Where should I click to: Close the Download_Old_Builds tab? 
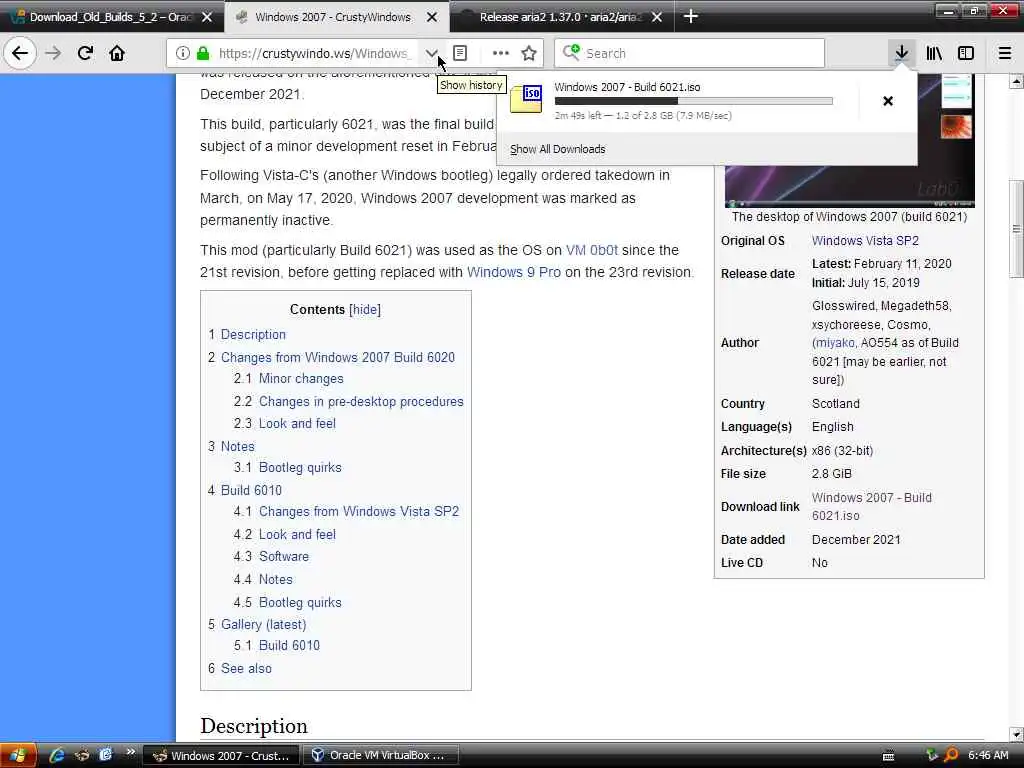(x=207, y=17)
